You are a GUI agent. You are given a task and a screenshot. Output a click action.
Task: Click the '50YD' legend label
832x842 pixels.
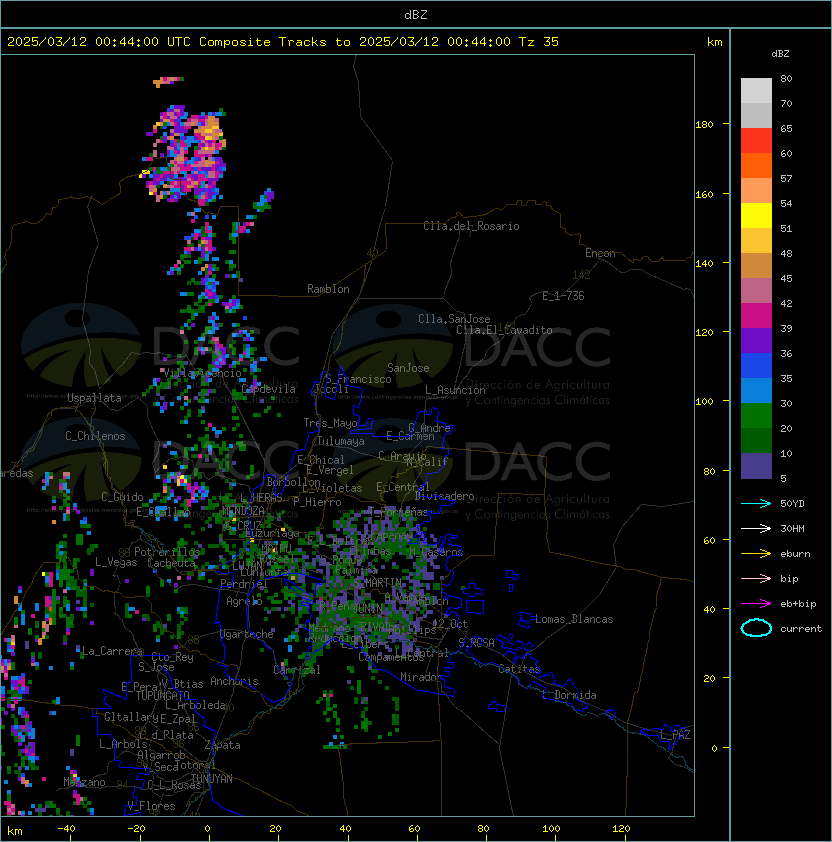click(792, 504)
